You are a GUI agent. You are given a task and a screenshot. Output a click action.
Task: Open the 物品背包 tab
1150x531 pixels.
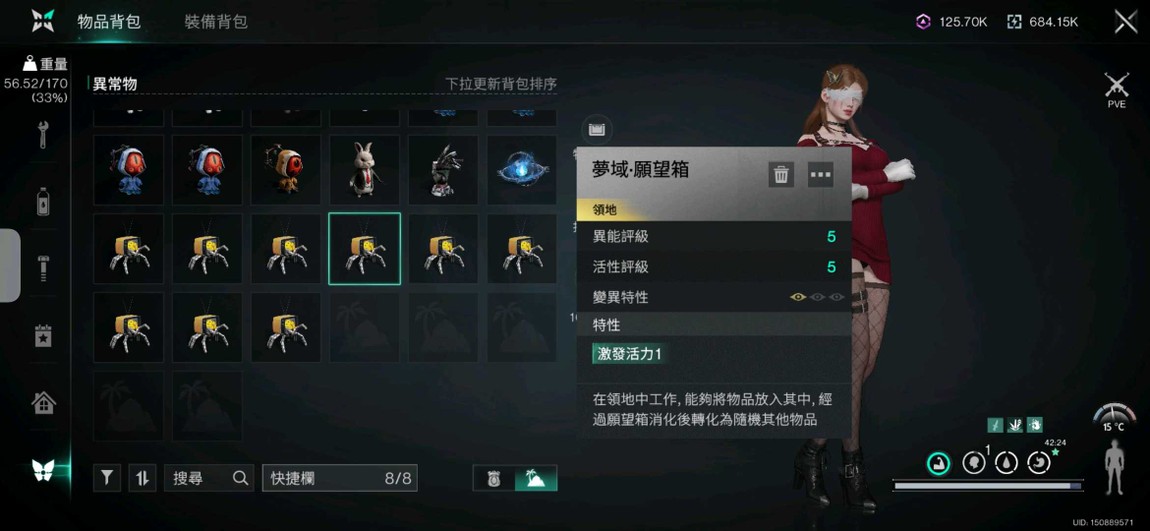pyautogui.click(x=109, y=22)
